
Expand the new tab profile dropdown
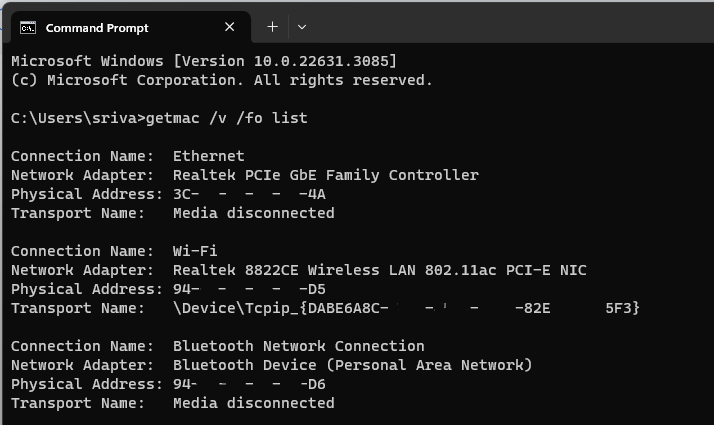point(302,27)
